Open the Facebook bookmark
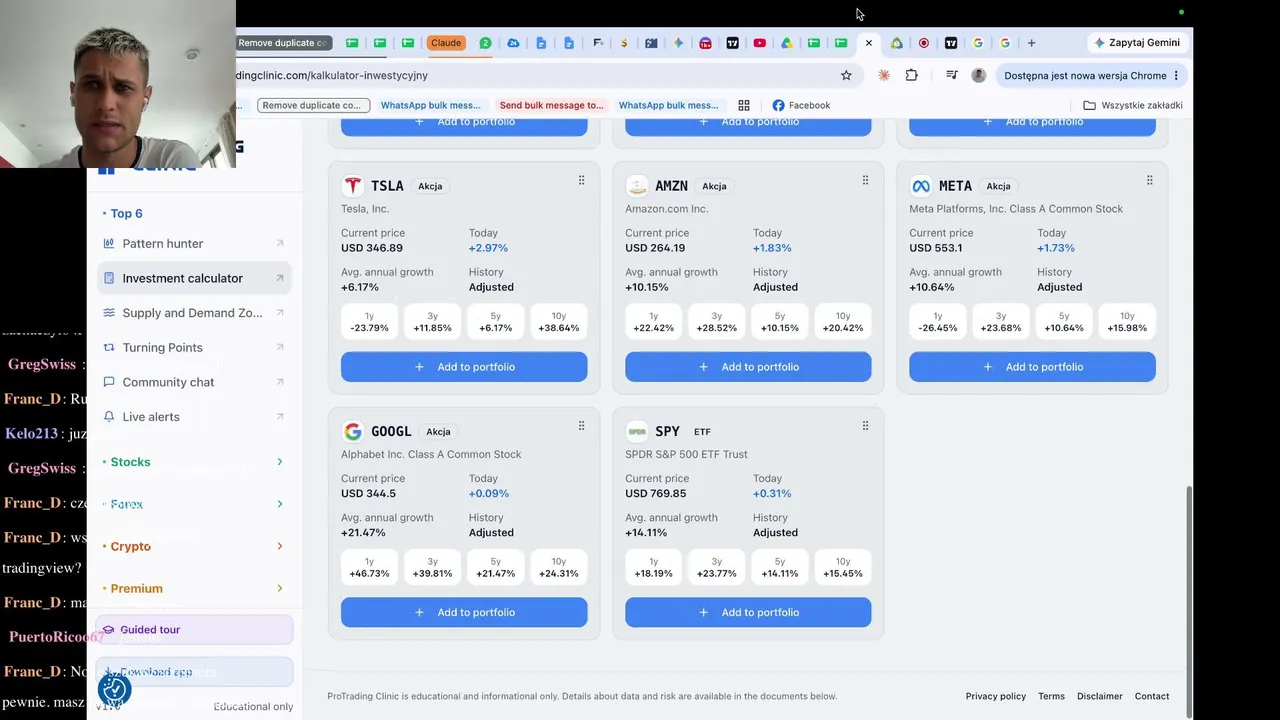The image size is (1280, 720). [x=801, y=105]
